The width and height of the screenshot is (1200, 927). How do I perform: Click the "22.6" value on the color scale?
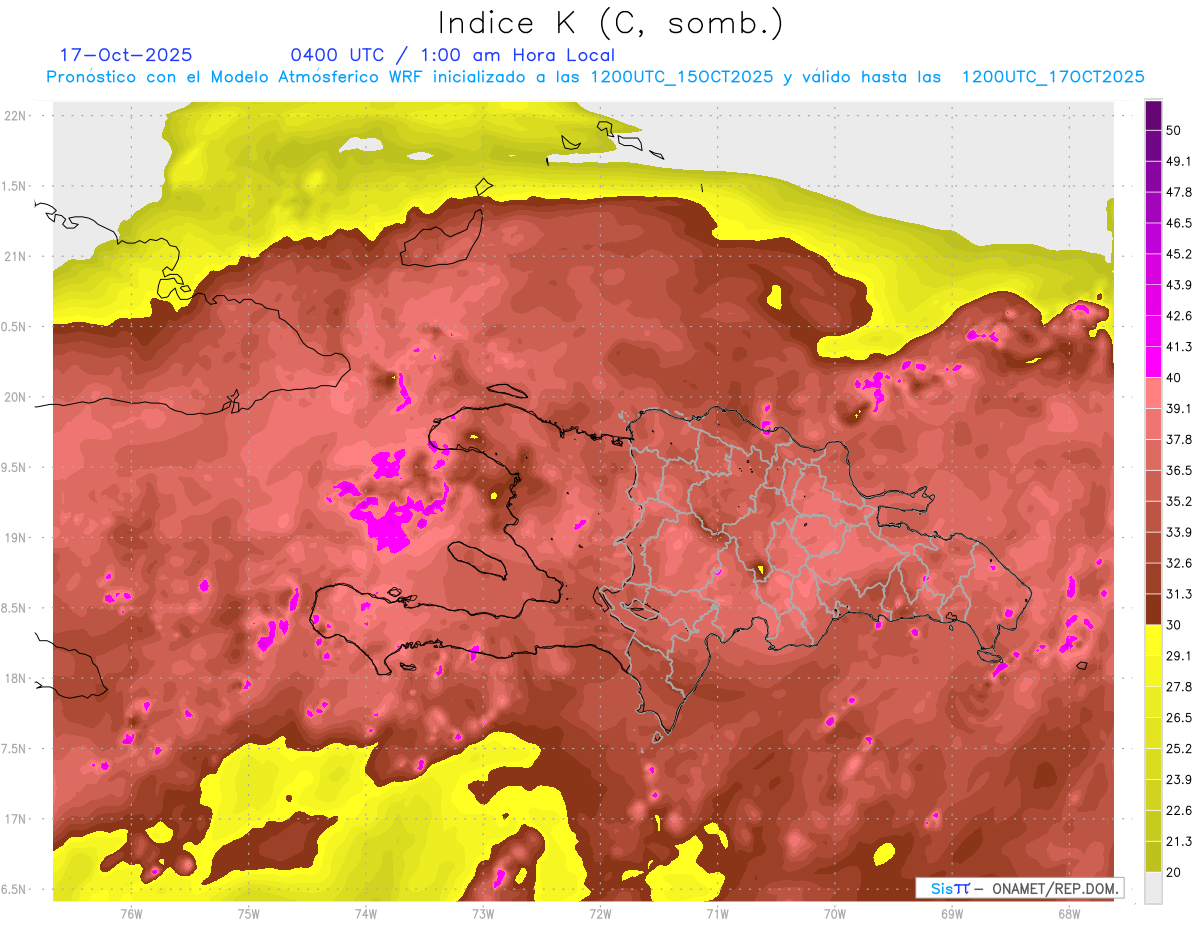point(1179,811)
